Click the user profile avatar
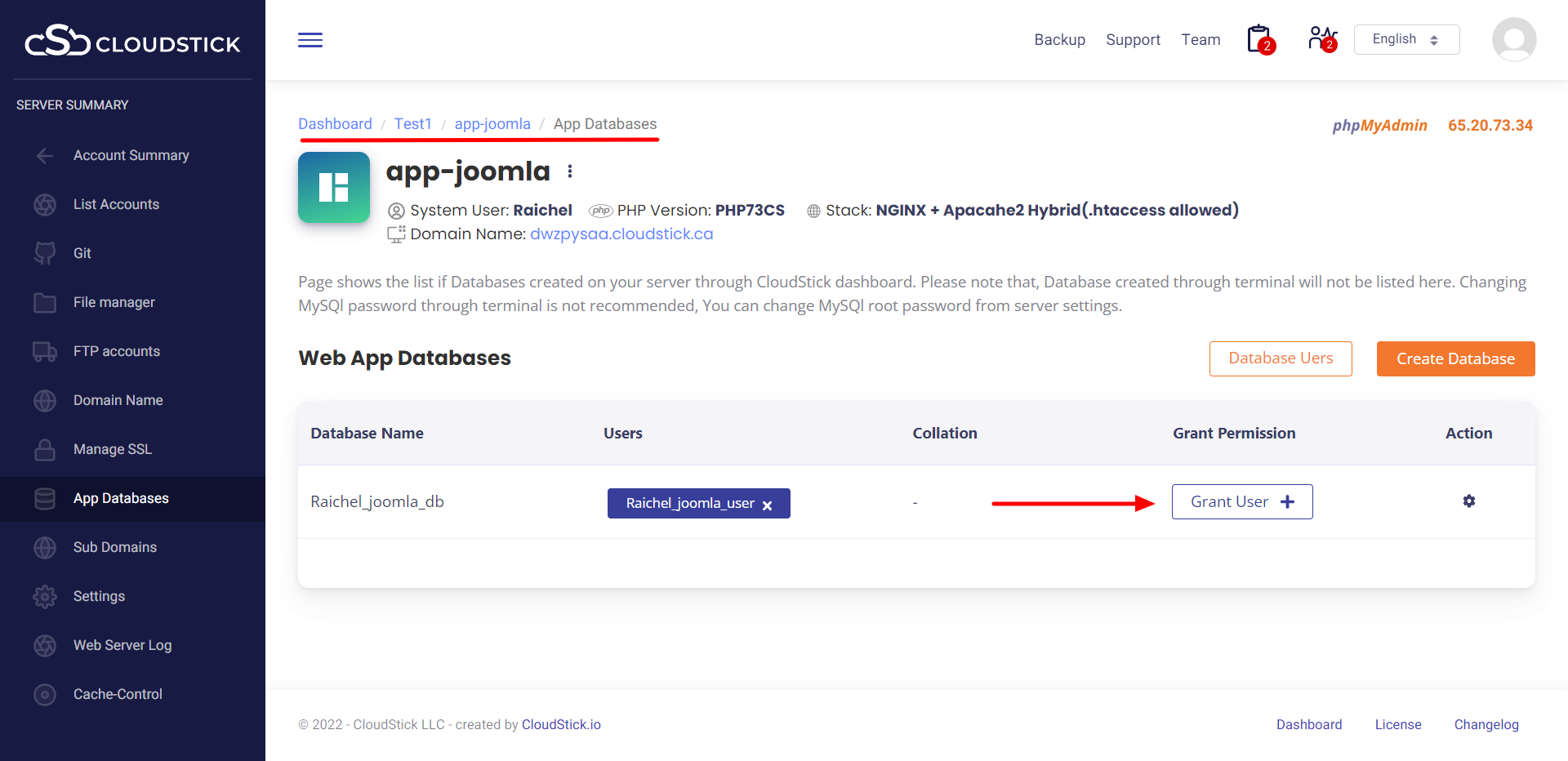Viewport: 1568px width, 761px height. coord(1513,39)
